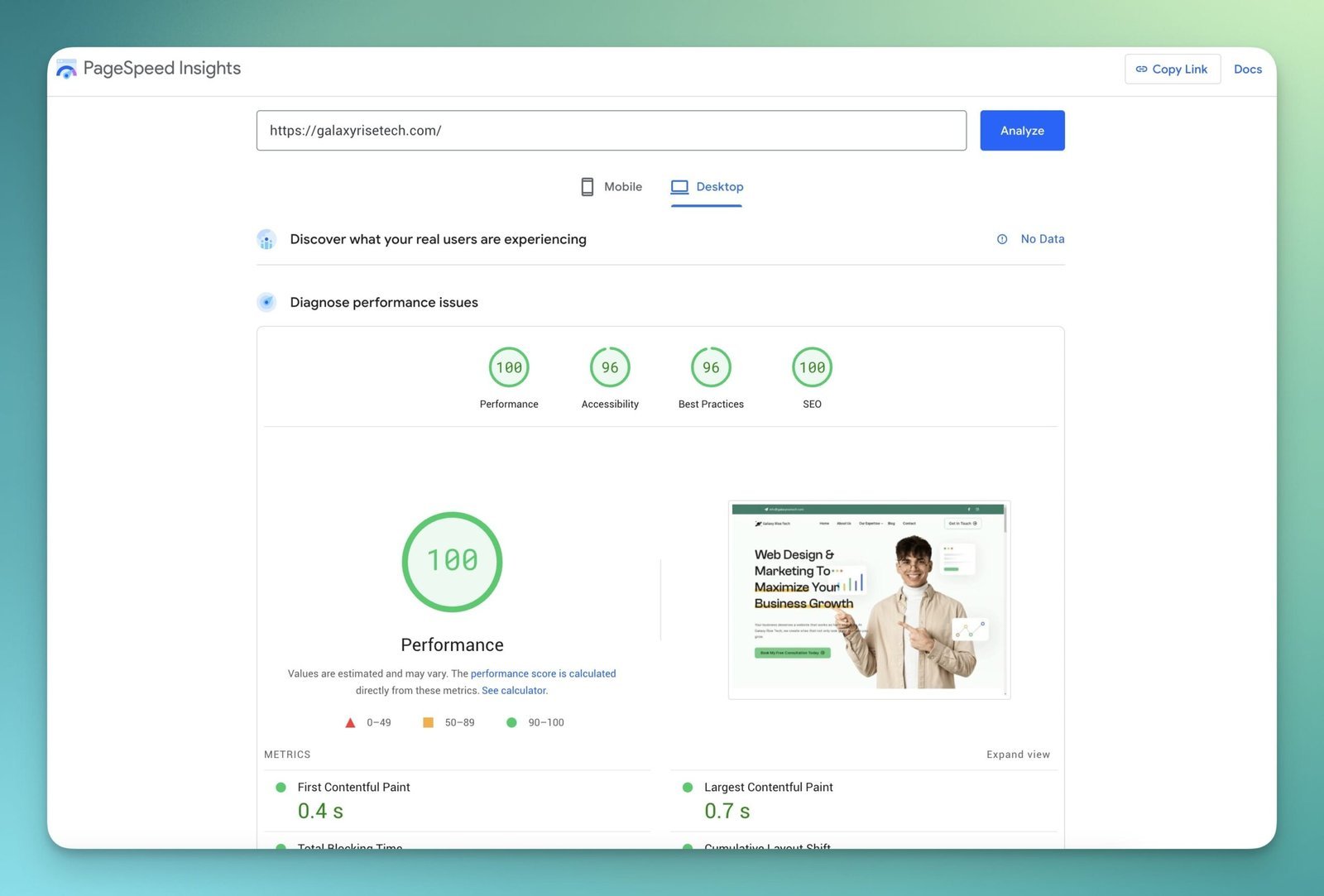
Task: Click the Analyze button
Action: point(1022,130)
